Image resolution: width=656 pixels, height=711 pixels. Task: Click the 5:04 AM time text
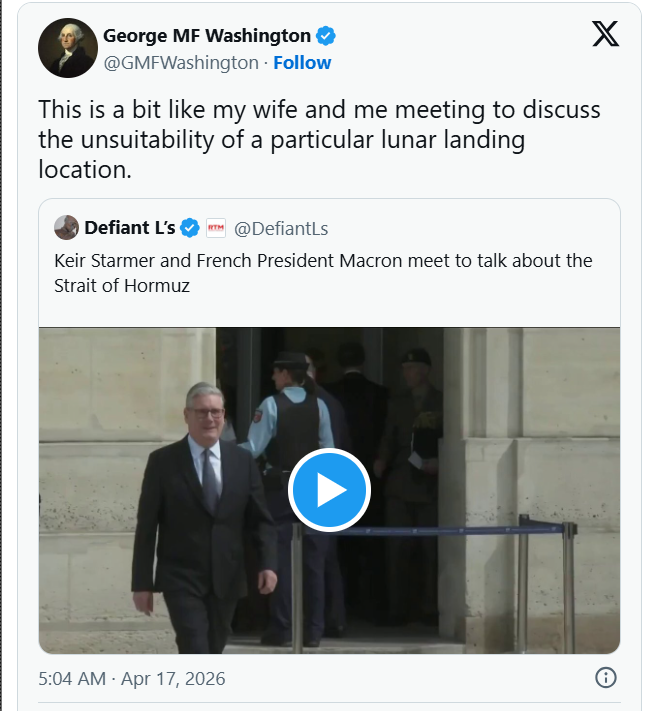click(x=72, y=678)
